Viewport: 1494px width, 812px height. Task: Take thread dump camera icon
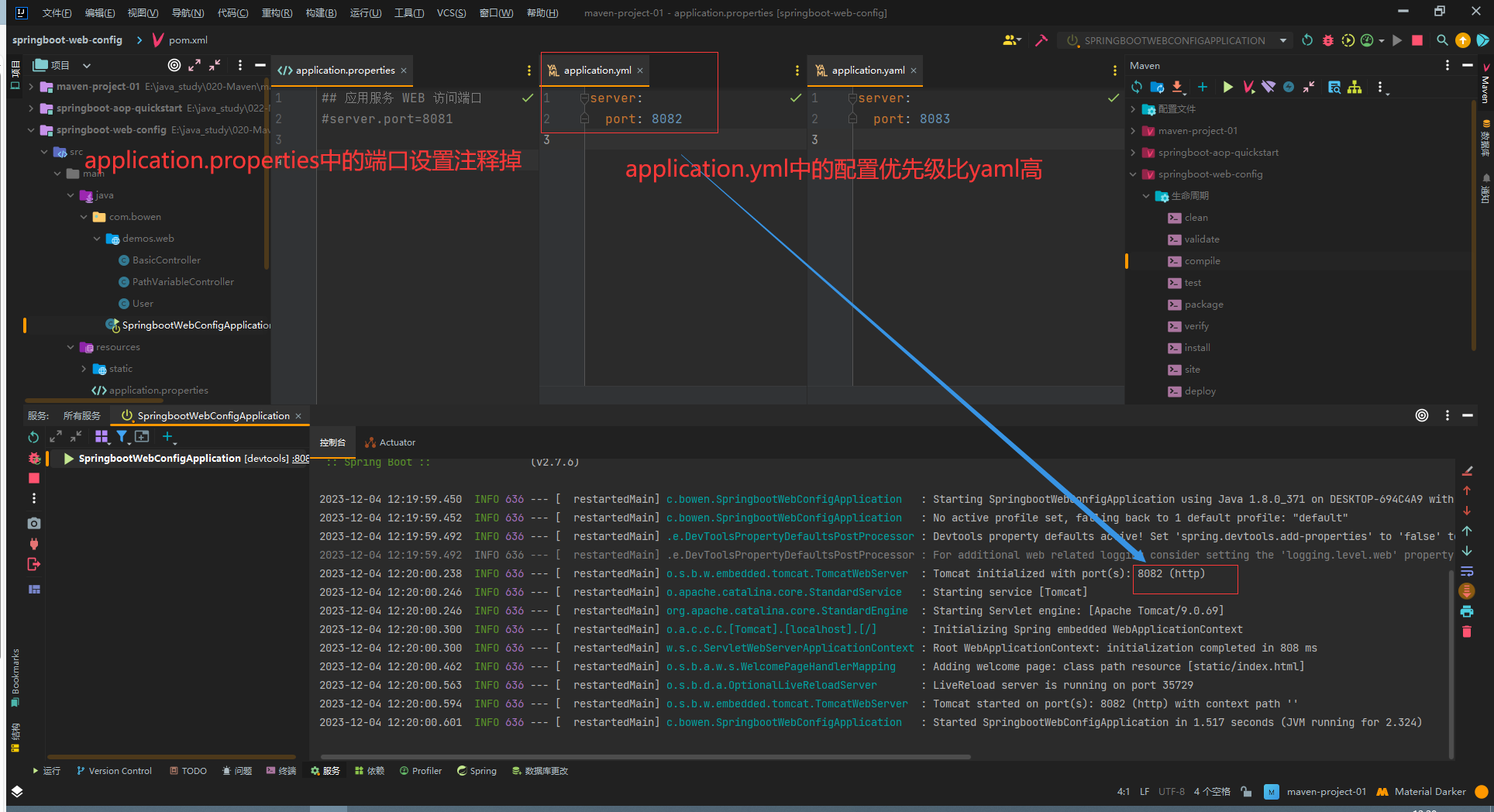34,523
